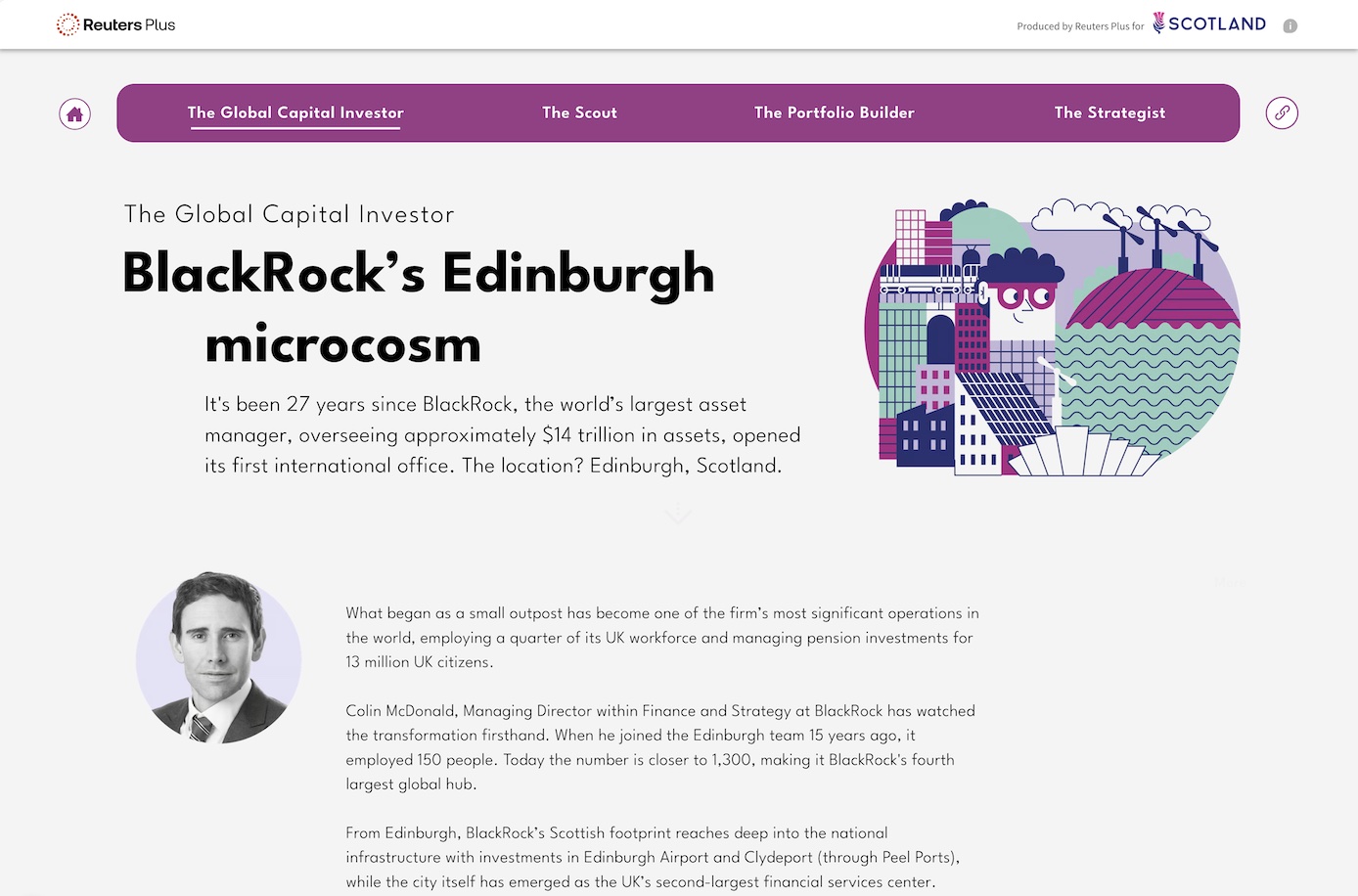This screenshot has height=896, width=1358.
Task: Click Colin McDonald's portrait photo
Action: point(218,657)
